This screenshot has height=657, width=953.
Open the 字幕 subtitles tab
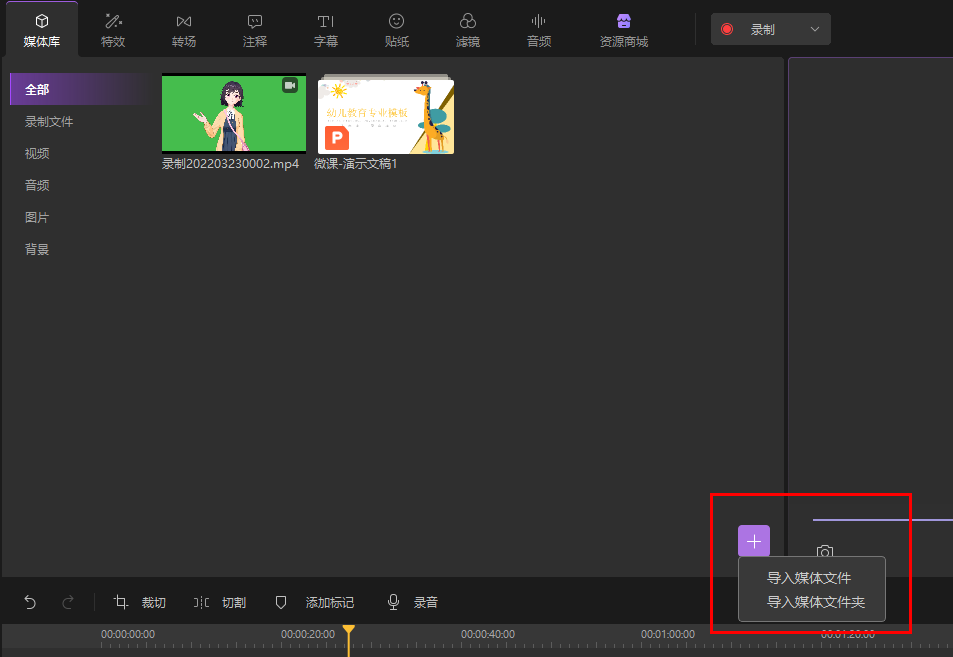(326, 30)
